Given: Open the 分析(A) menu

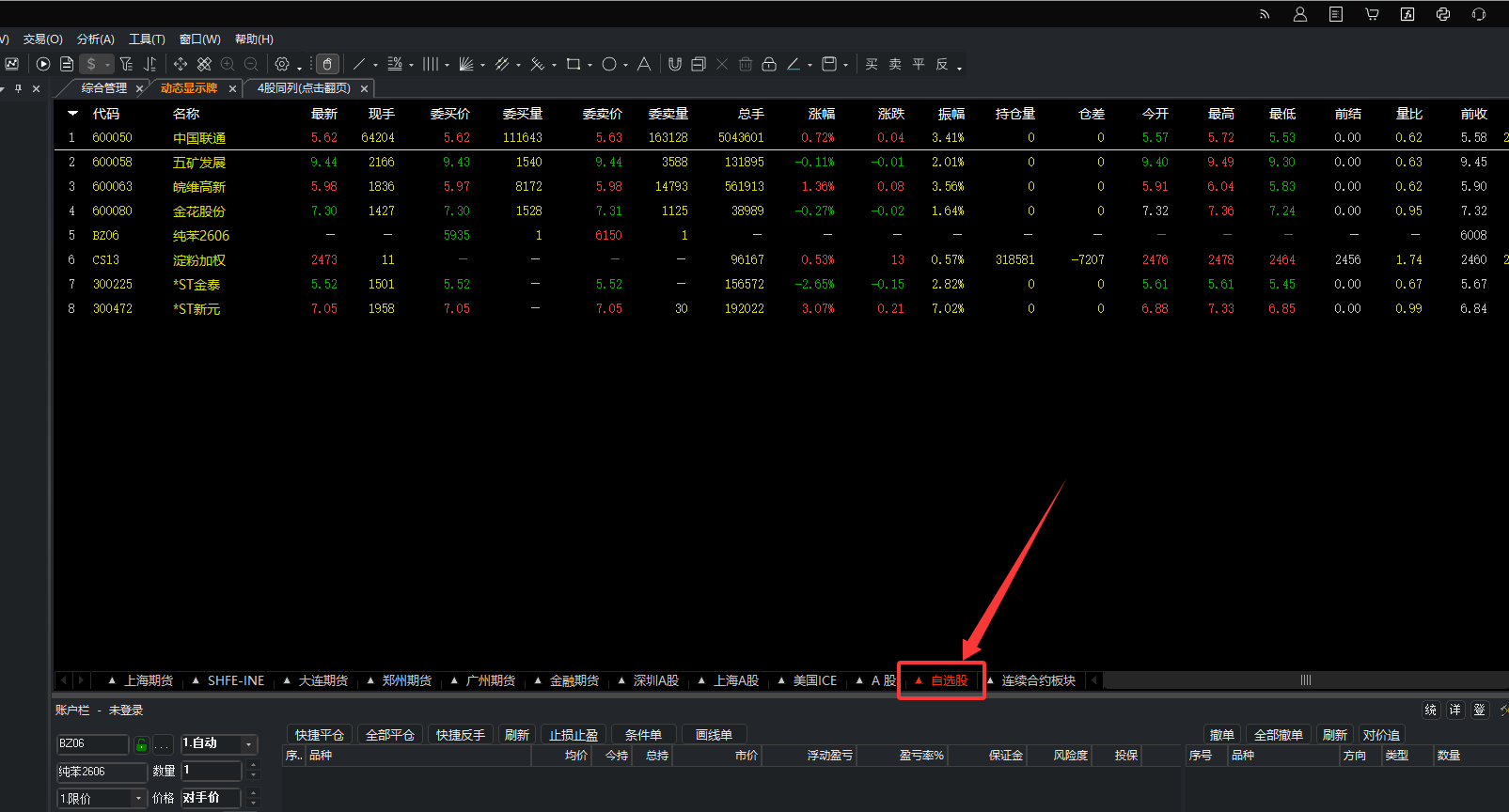Looking at the screenshot, I should click(x=95, y=39).
